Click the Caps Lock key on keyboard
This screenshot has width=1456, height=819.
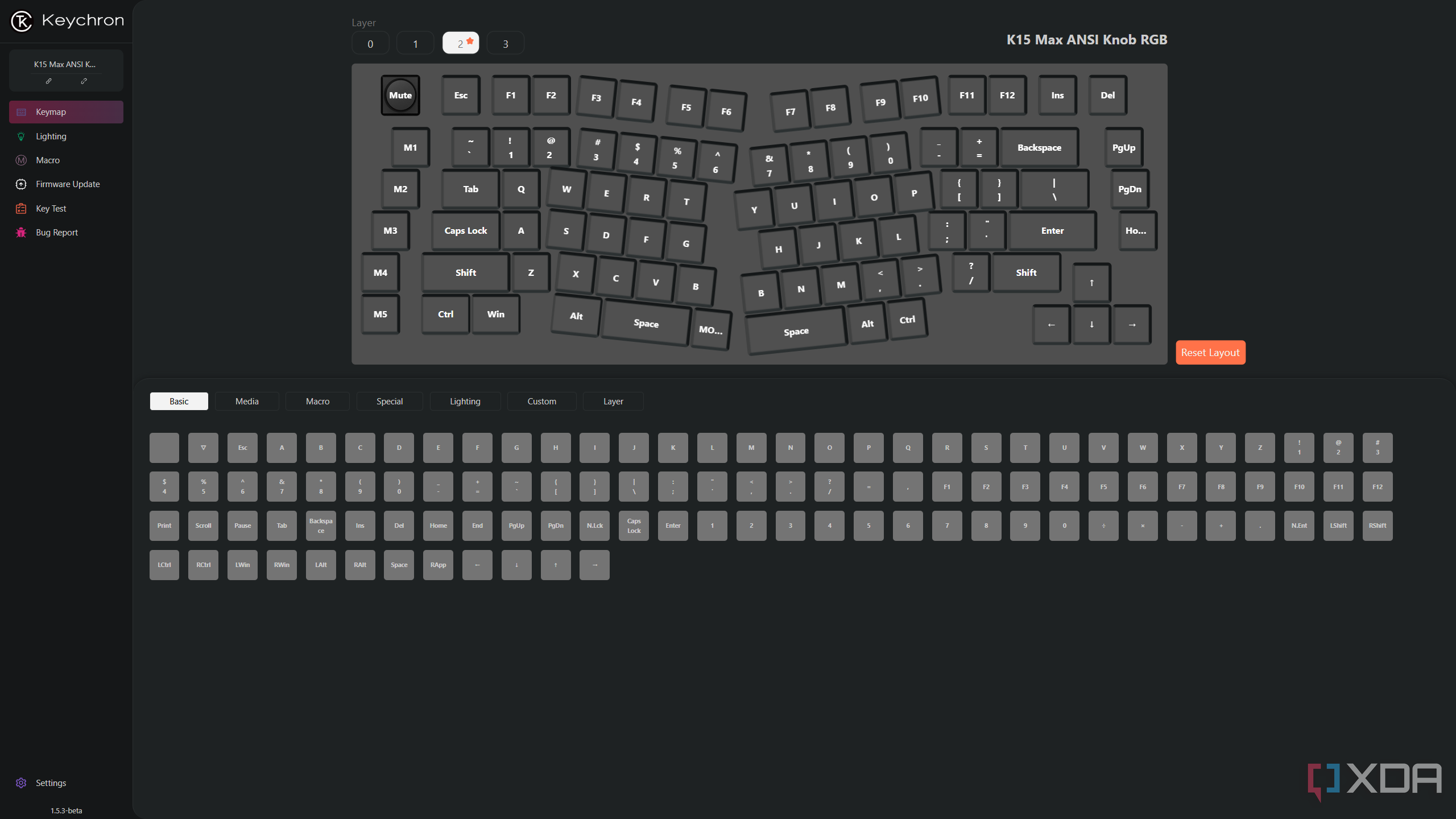click(x=465, y=230)
